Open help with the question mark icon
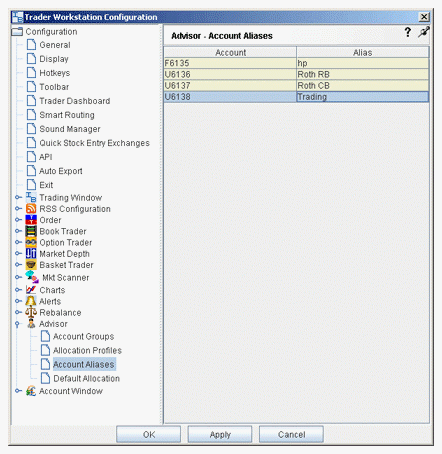This screenshot has height=454, width=442. (x=408, y=32)
